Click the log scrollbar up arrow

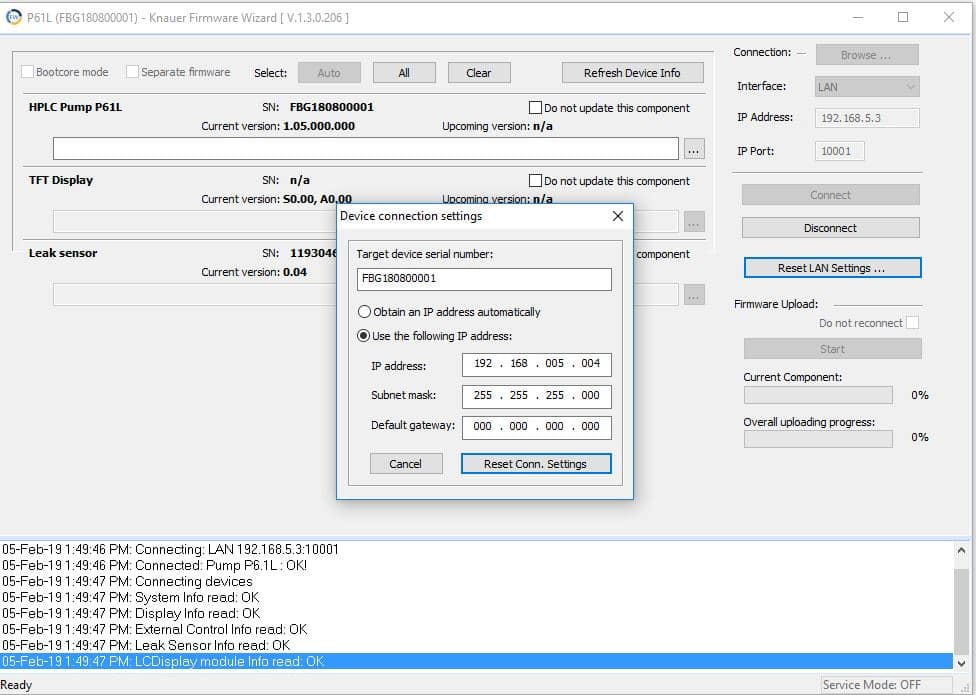(x=961, y=551)
